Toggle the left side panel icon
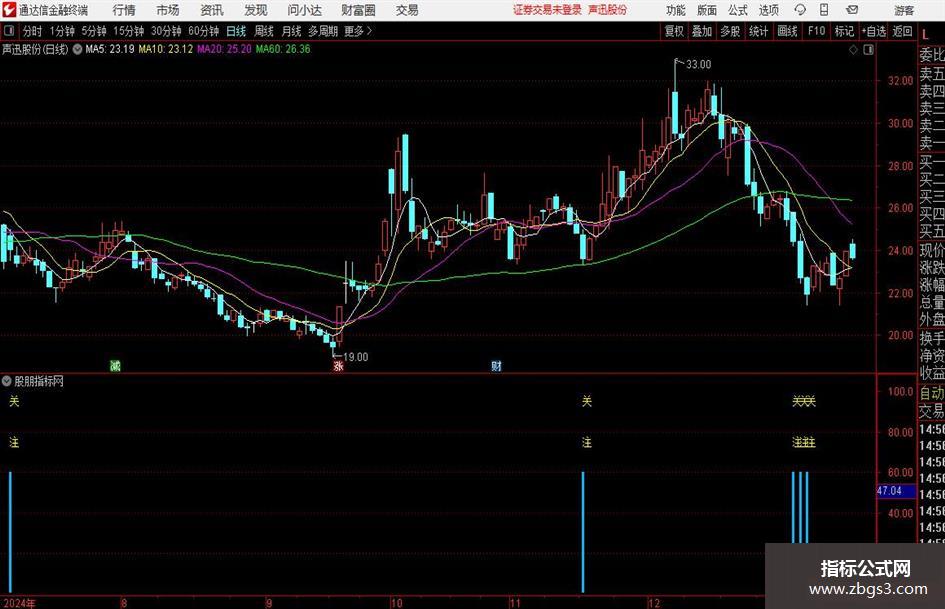 (x=8, y=31)
